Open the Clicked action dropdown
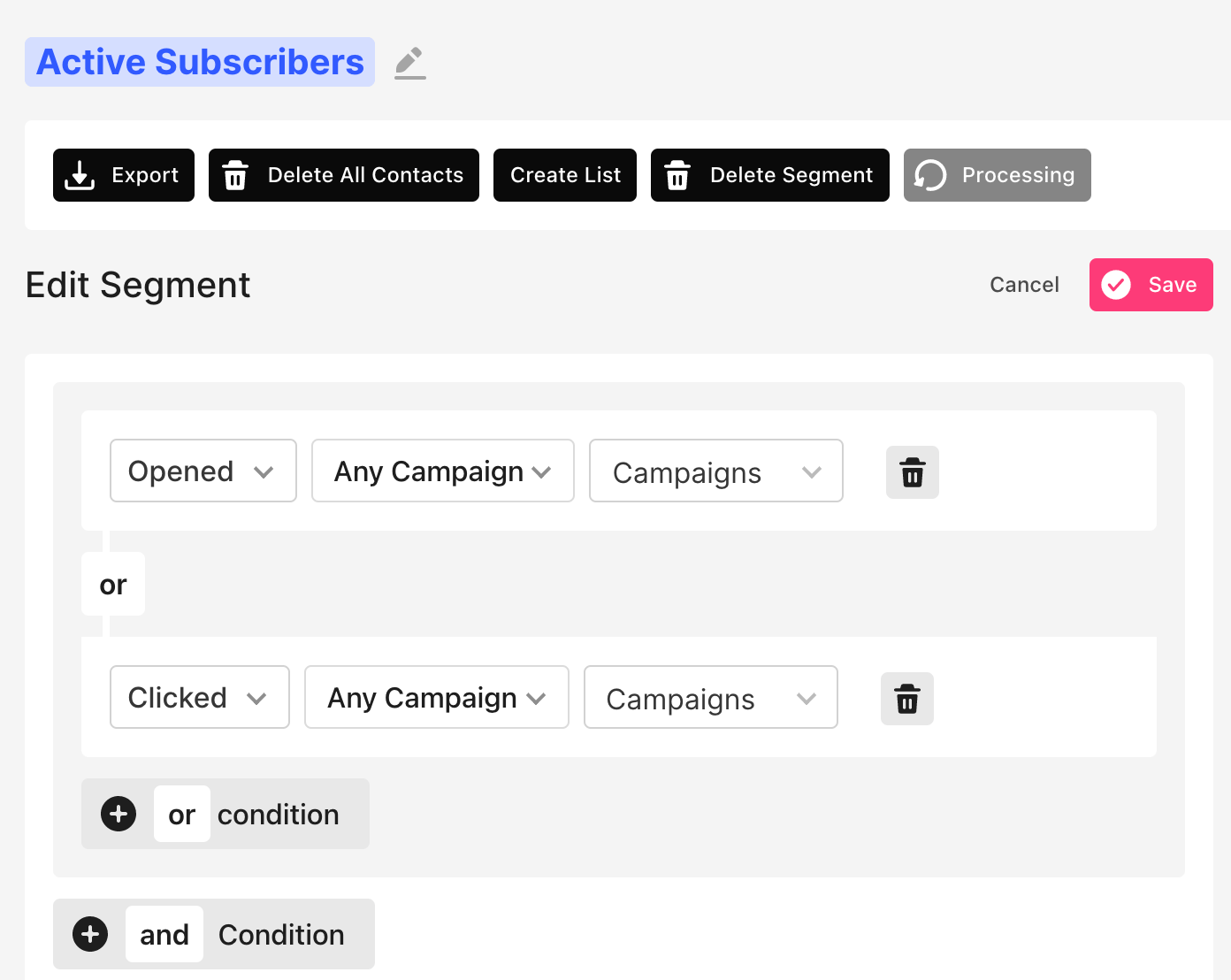 [199, 697]
